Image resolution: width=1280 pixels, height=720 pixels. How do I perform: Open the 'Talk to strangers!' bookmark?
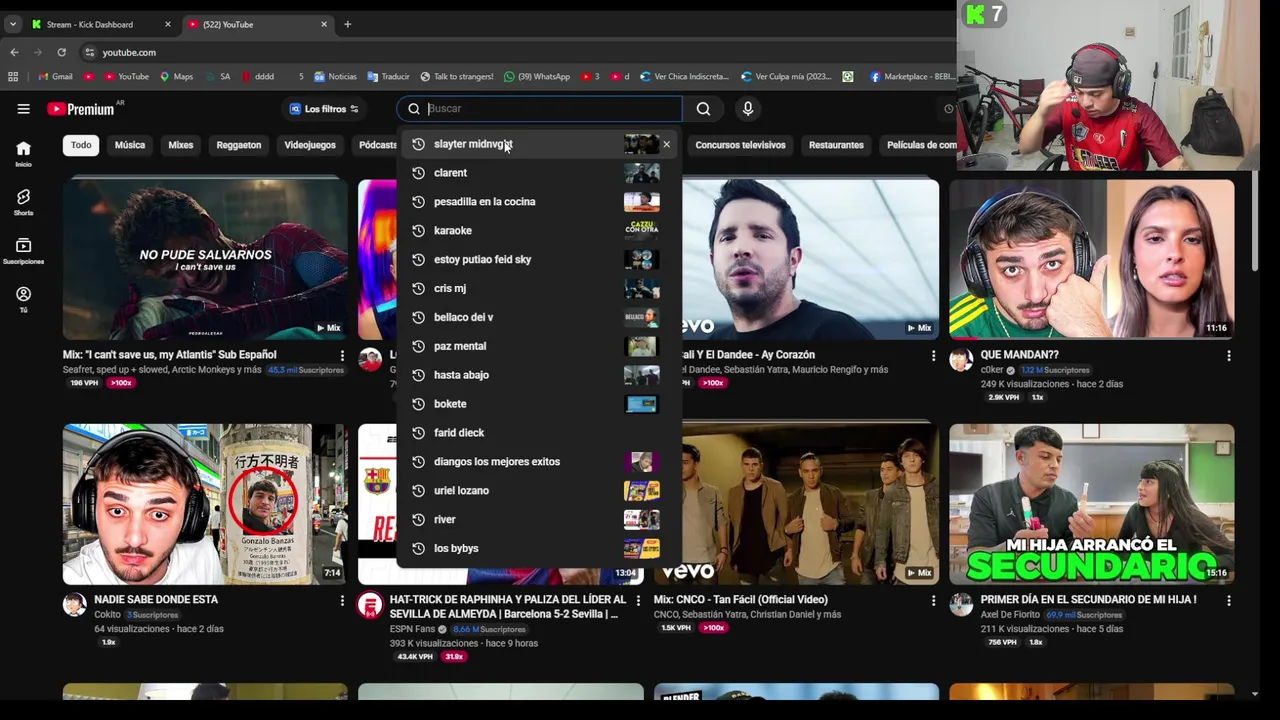(x=456, y=76)
